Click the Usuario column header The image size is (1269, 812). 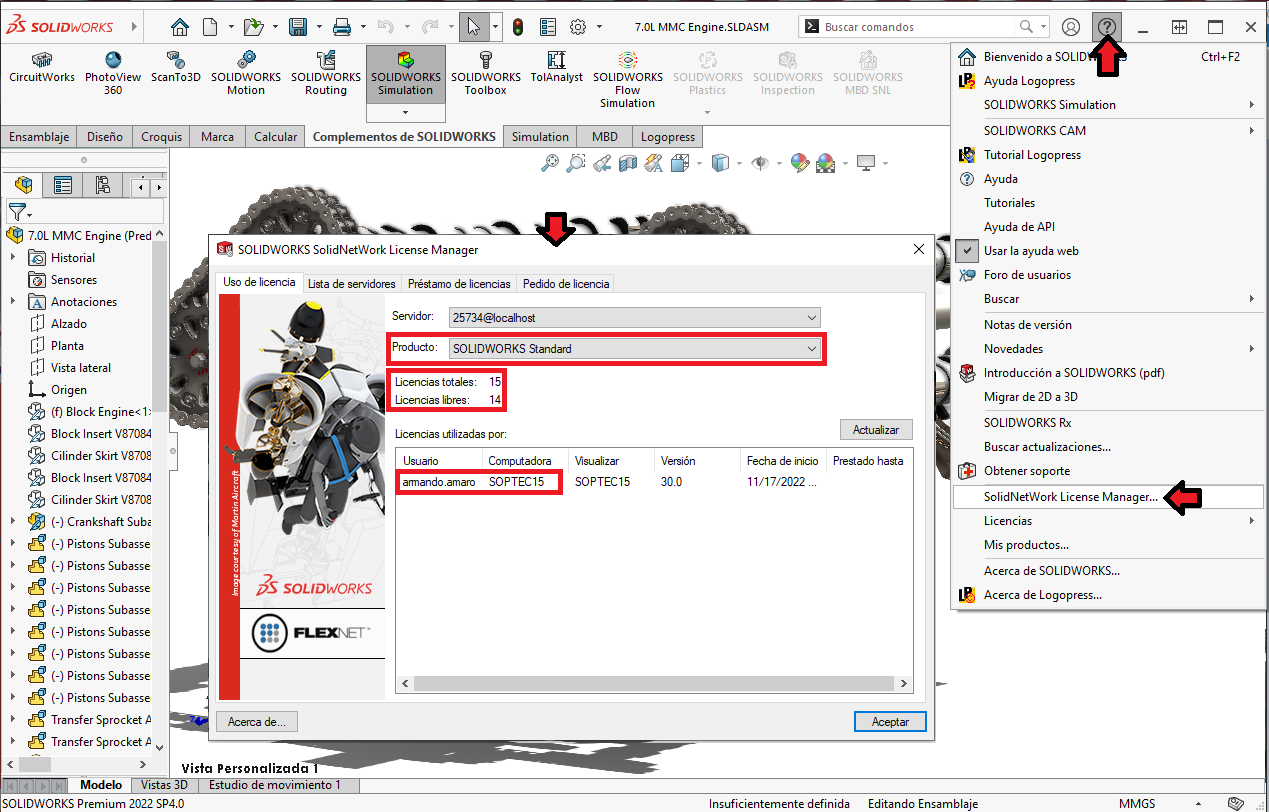click(x=440, y=461)
